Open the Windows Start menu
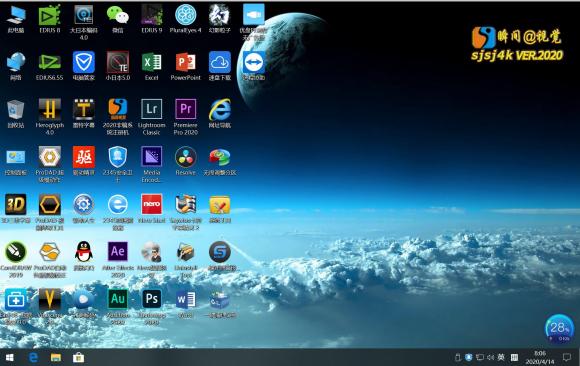The width and height of the screenshot is (580, 366). 10,357
